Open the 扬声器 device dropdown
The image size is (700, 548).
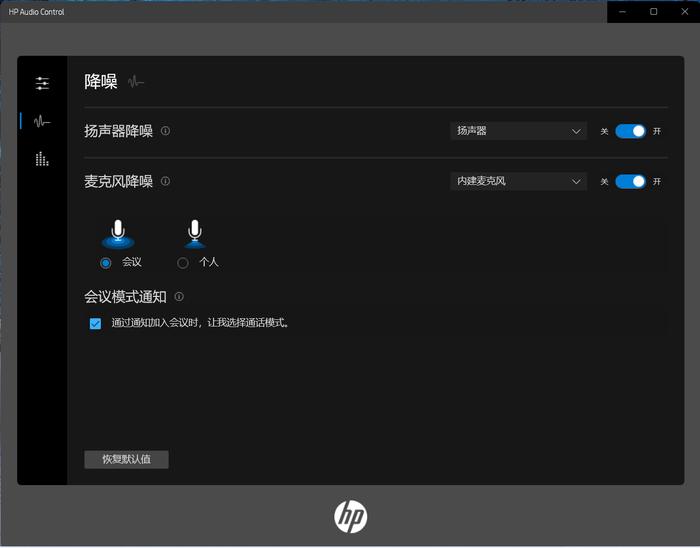518,131
